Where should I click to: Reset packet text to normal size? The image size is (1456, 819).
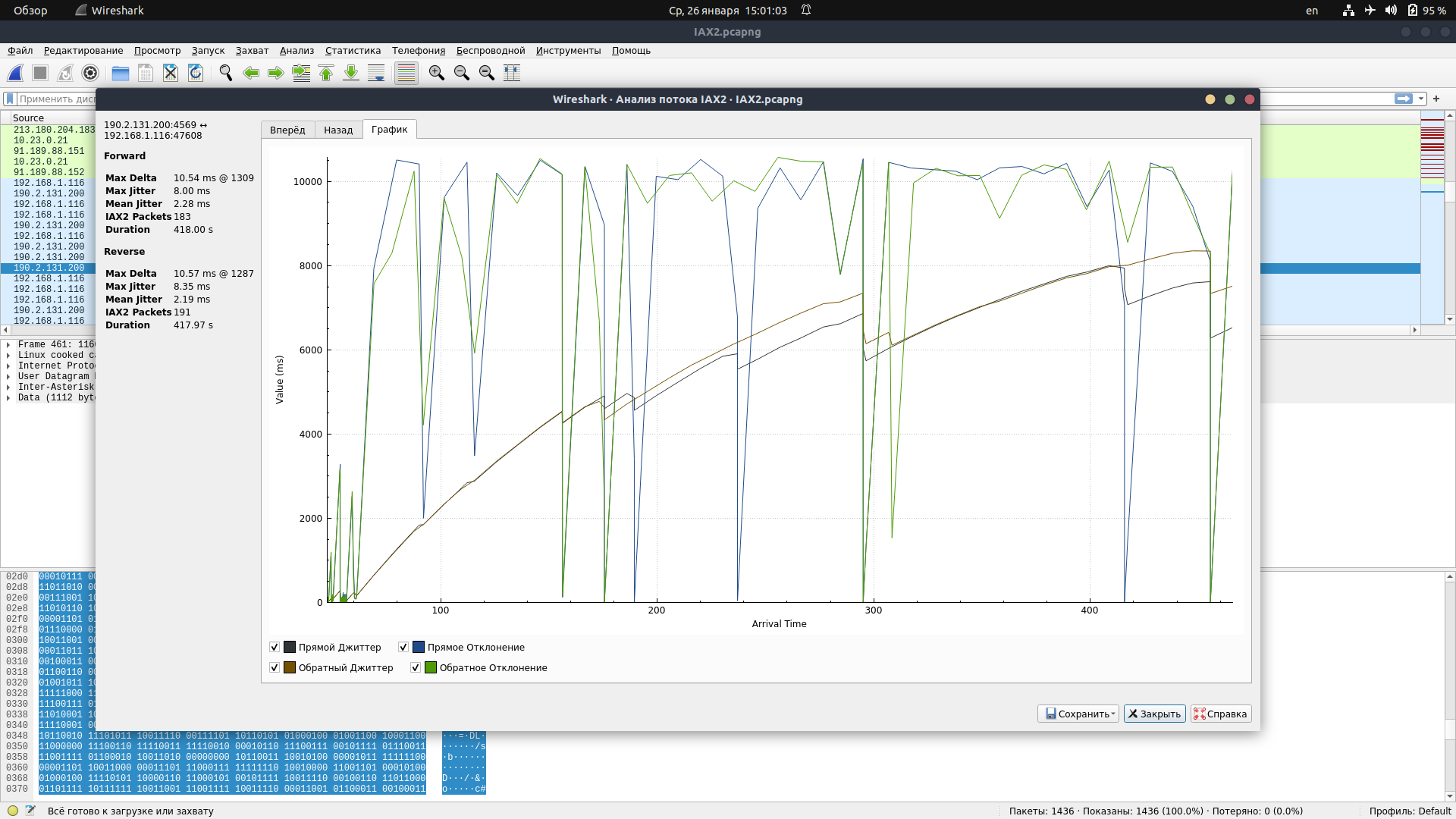487,73
